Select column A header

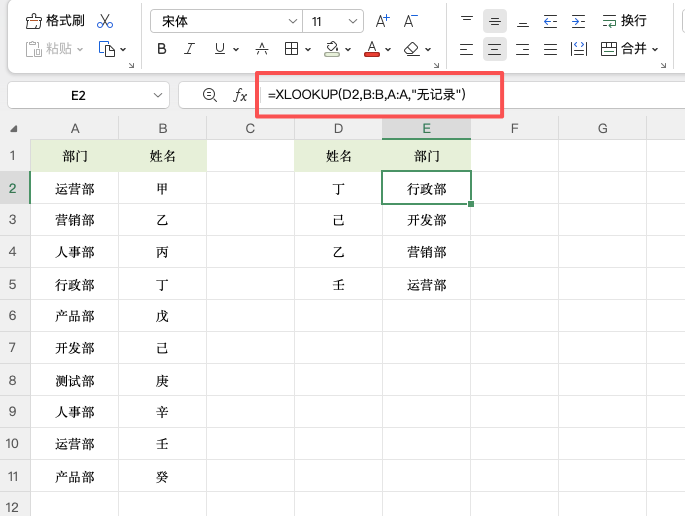pos(75,128)
